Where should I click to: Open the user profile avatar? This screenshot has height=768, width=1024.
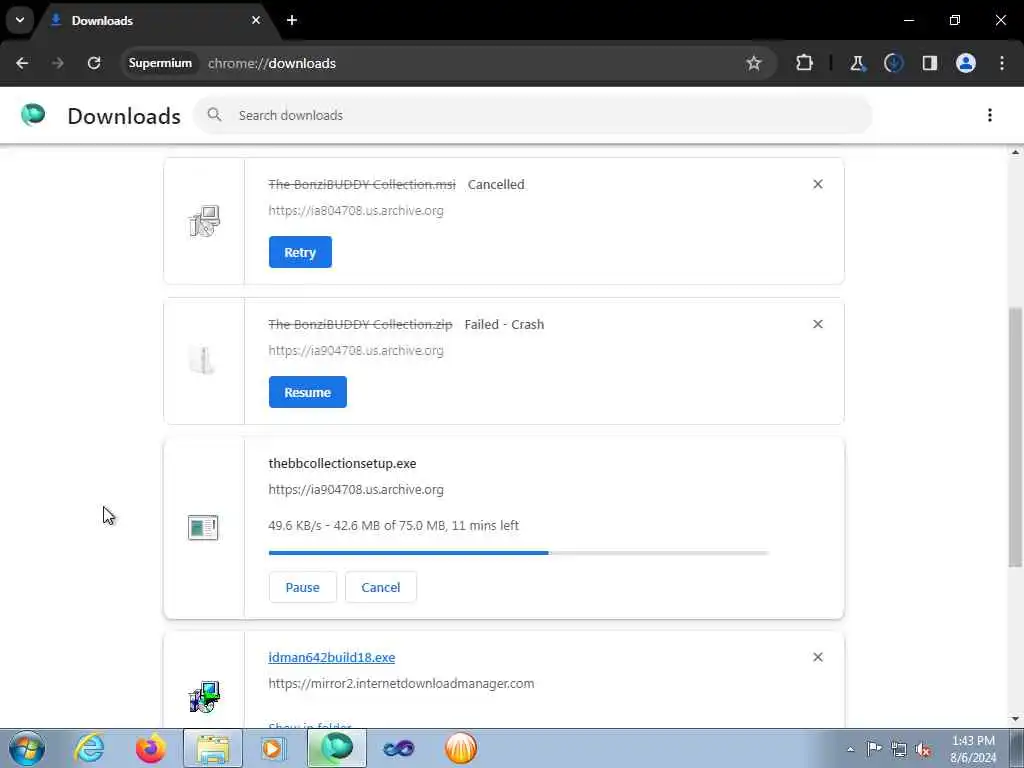tap(966, 63)
